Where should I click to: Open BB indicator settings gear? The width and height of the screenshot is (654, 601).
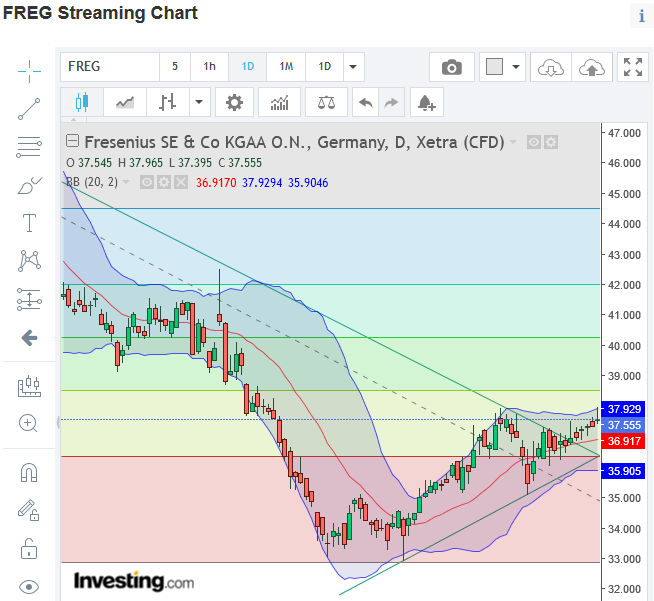coord(164,182)
